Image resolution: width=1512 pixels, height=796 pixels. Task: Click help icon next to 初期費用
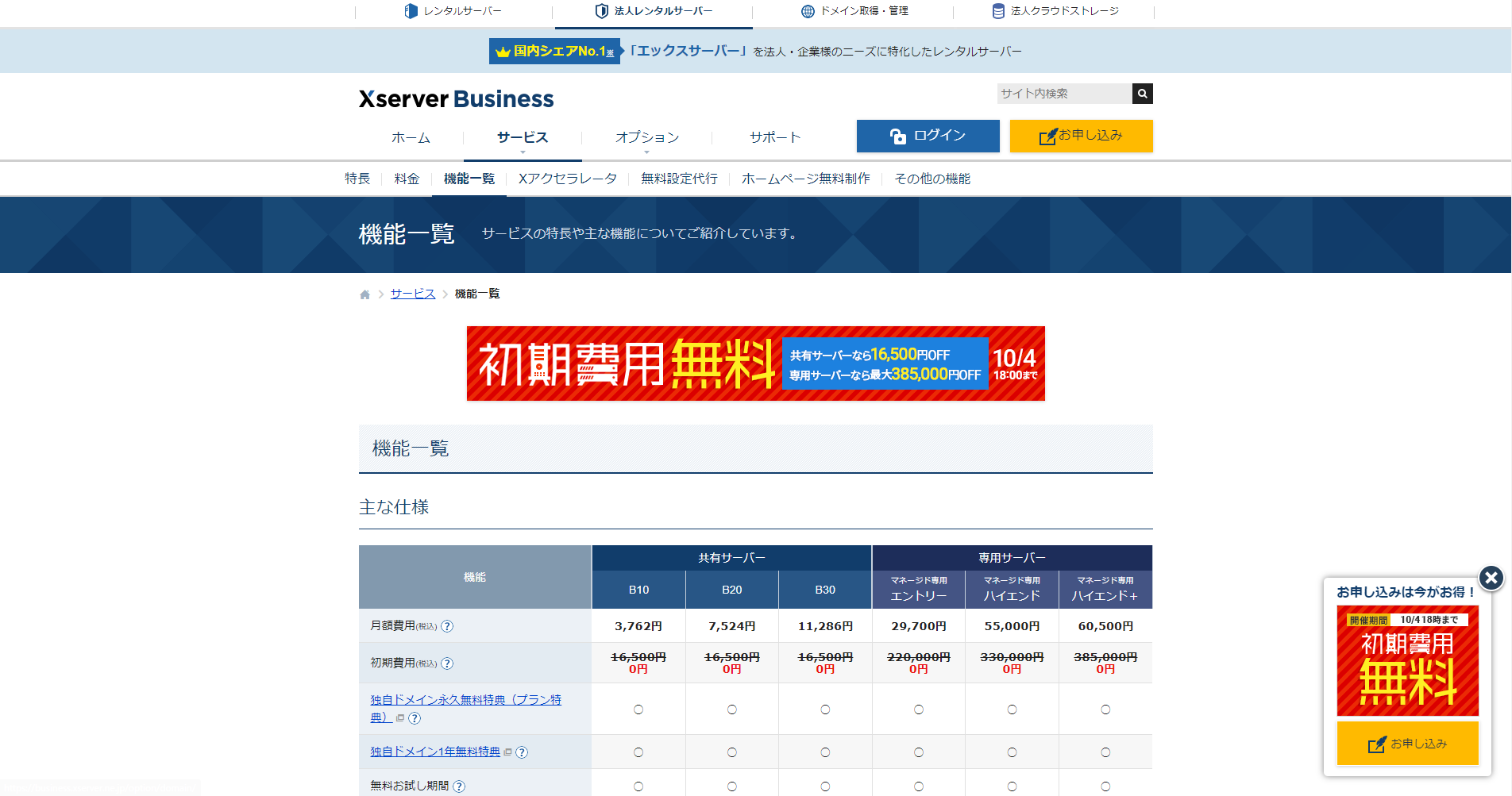tap(447, 663)
